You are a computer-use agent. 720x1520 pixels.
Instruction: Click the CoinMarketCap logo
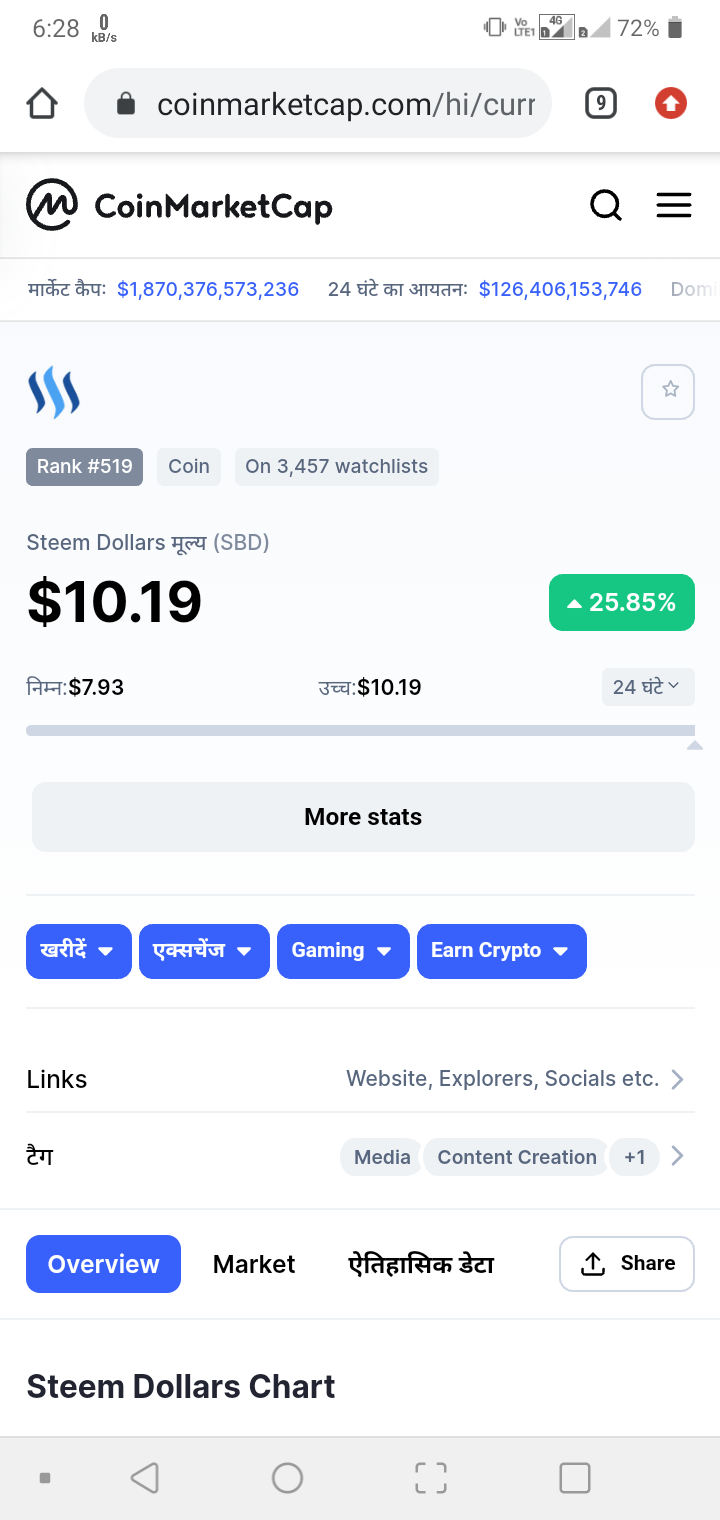pos(179,205)
